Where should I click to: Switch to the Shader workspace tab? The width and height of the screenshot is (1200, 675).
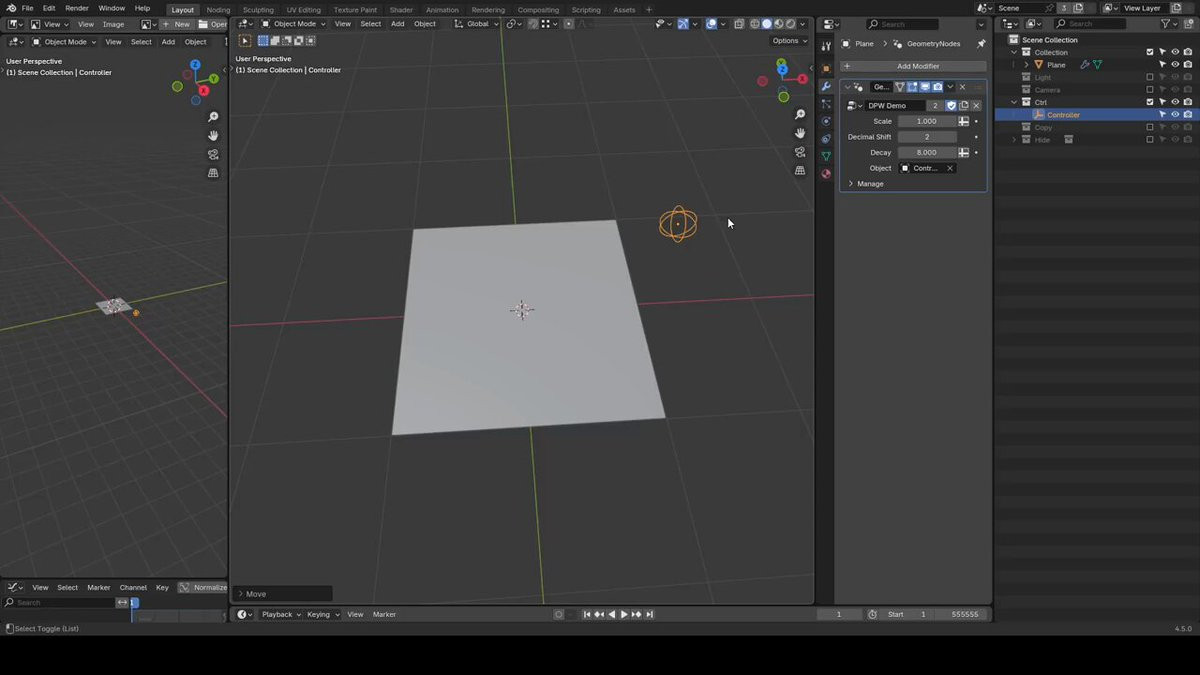coord(401,10)
